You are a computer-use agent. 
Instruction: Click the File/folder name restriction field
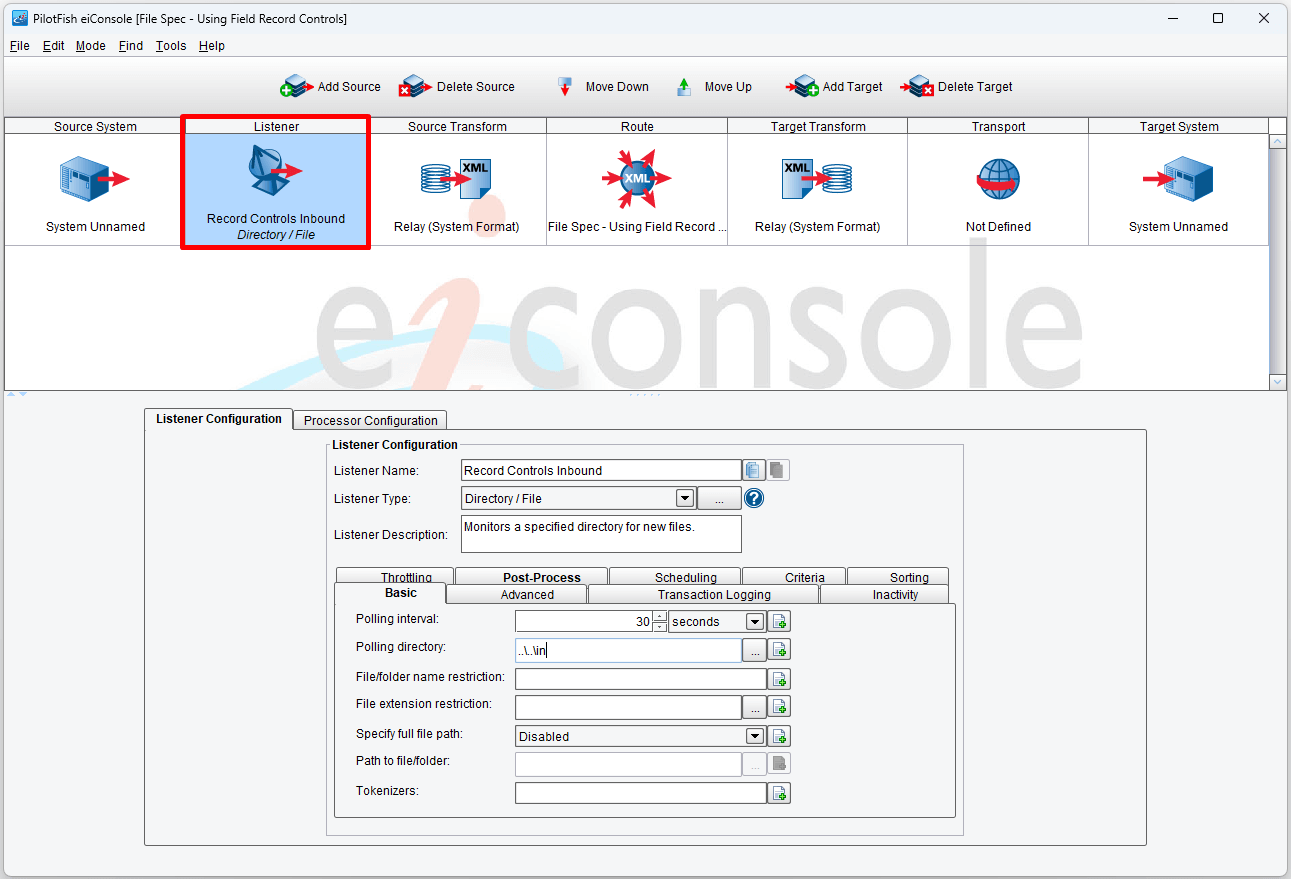(x=641, y=679)
